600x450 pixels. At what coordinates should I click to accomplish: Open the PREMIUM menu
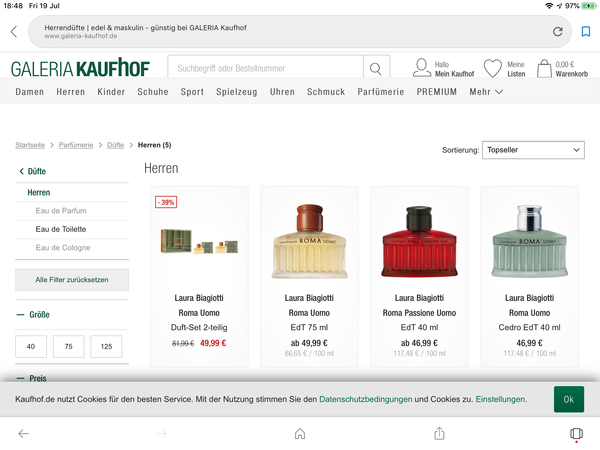(x=437, y=92)
